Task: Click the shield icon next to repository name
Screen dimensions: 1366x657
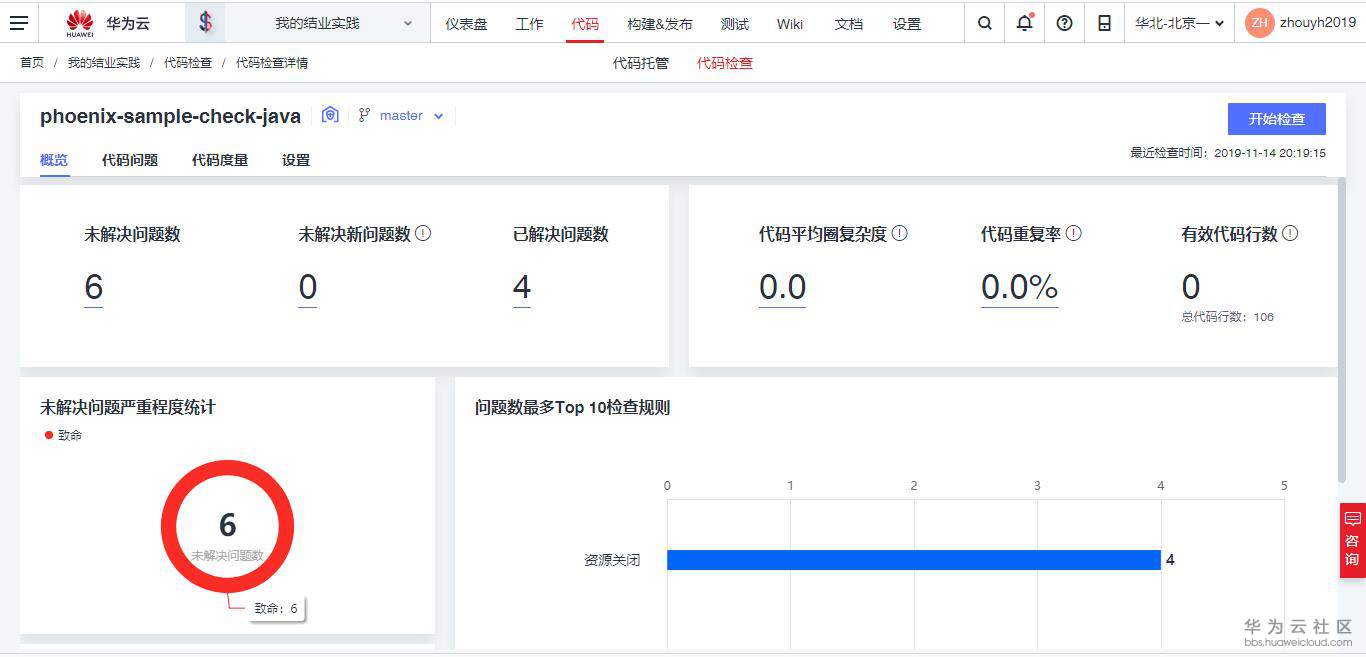Action: coord(330,115)
